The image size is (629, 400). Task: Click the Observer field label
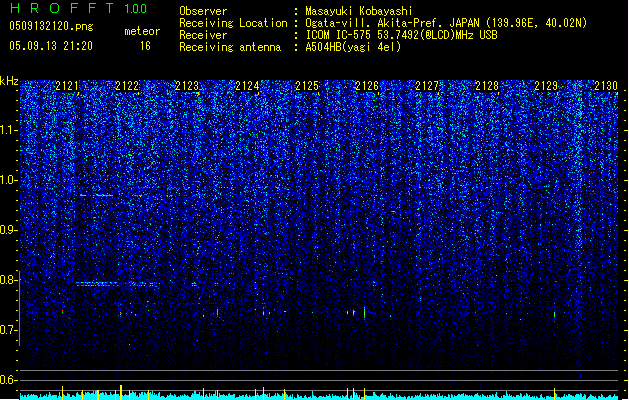click(203, 11)
